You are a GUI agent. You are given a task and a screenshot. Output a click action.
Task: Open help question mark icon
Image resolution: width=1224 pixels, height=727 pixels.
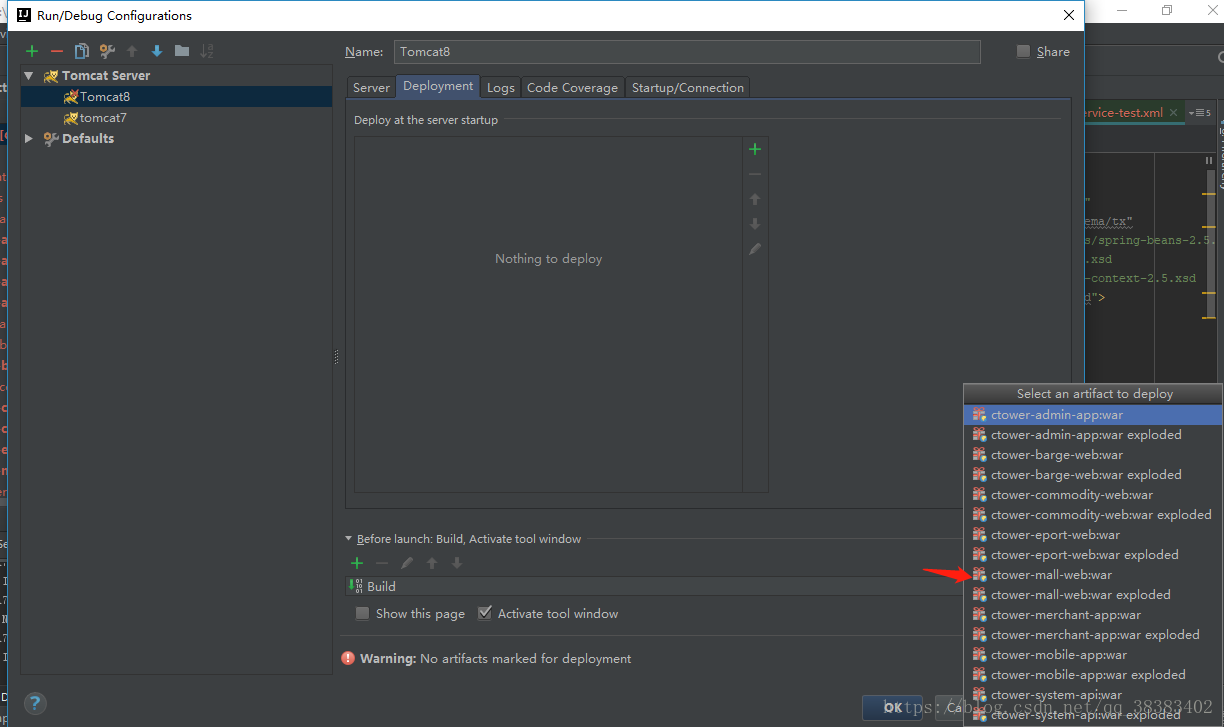click(35, 703)
